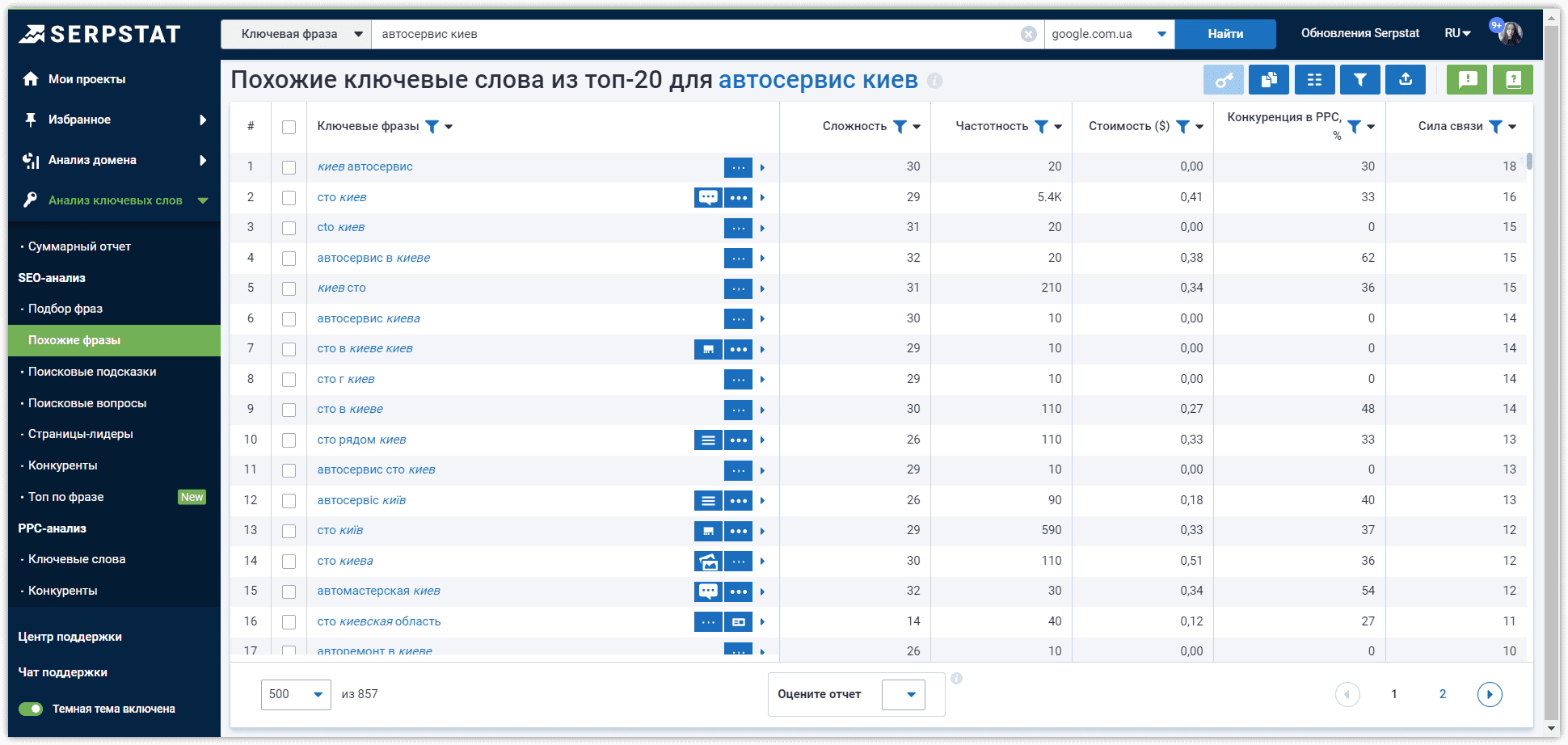The width and height of the screenshot is (1568, 745).
Task: Click the green feedback exclamation icon
Action: coord(1468,79)
